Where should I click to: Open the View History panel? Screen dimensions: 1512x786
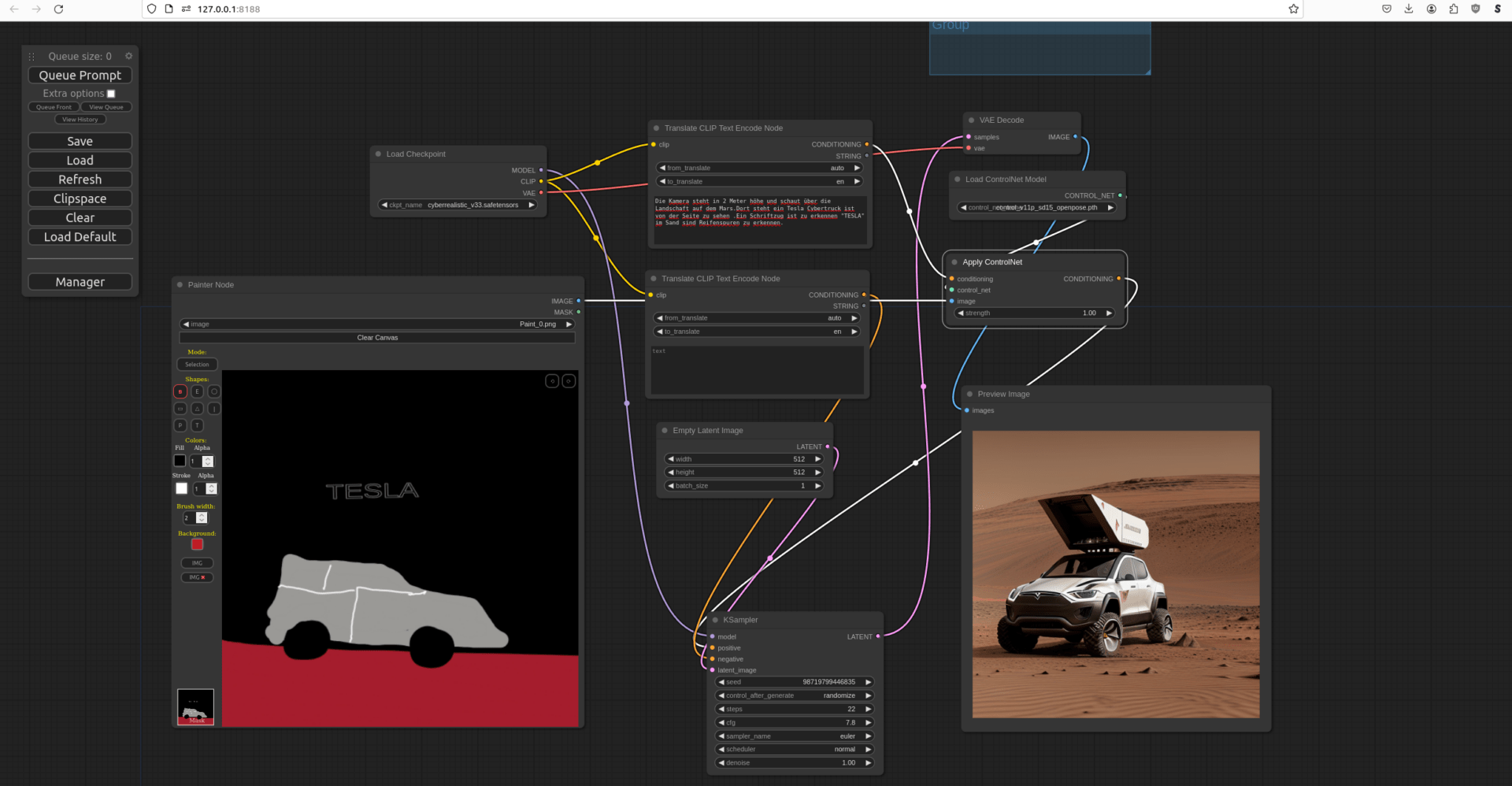point(80,120)
